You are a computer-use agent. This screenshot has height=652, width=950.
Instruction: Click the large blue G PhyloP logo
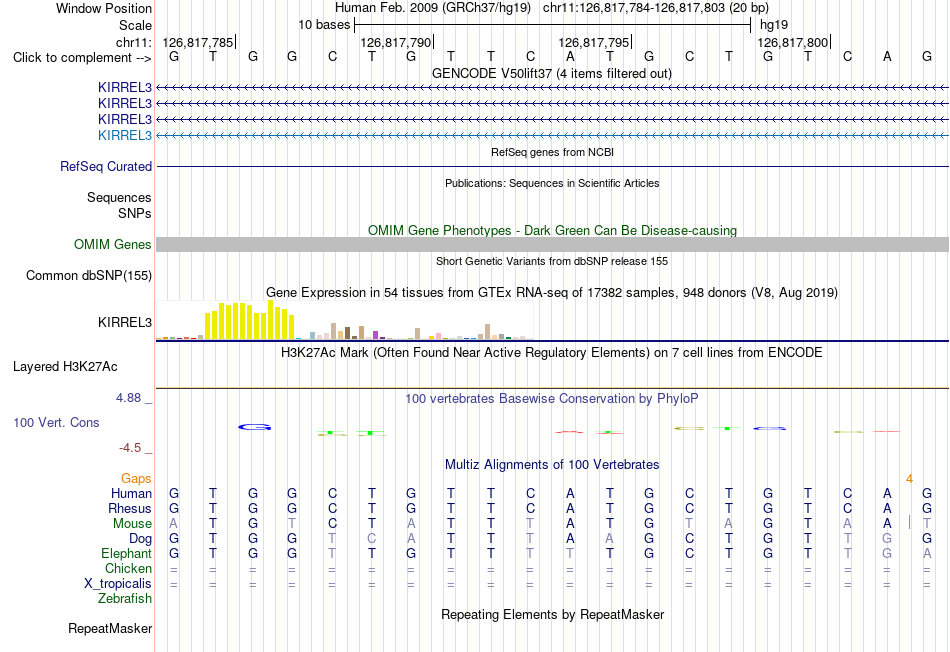(x=254, y=427)
